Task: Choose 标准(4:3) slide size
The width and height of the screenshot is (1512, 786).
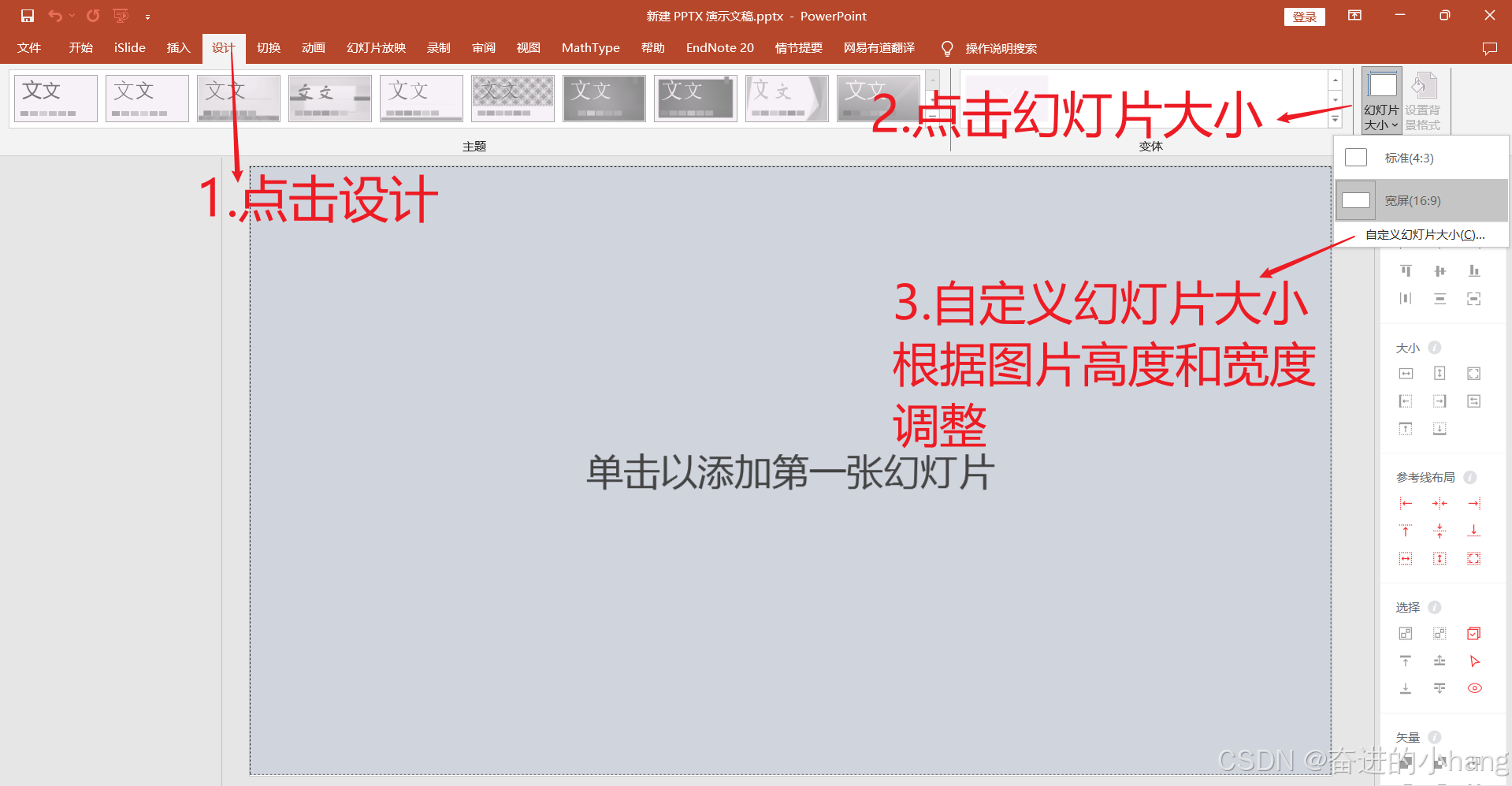Action: tap(1421, 158)
